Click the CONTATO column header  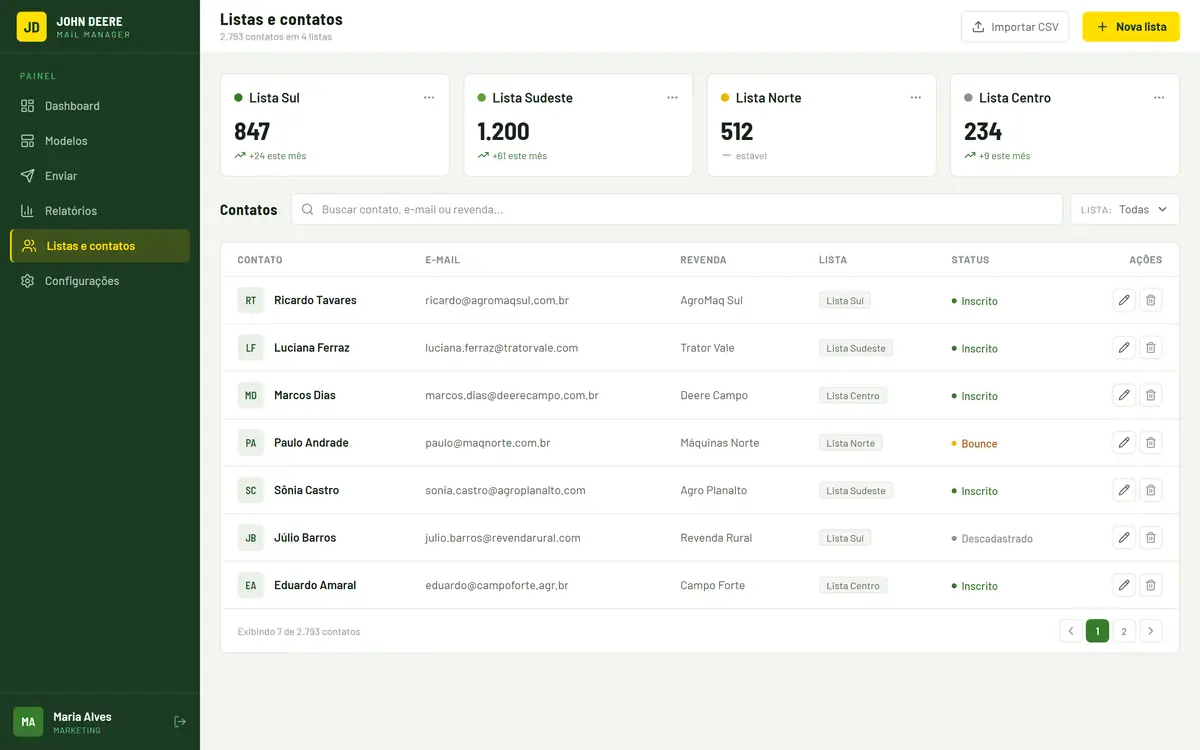[x=260, y=260]
